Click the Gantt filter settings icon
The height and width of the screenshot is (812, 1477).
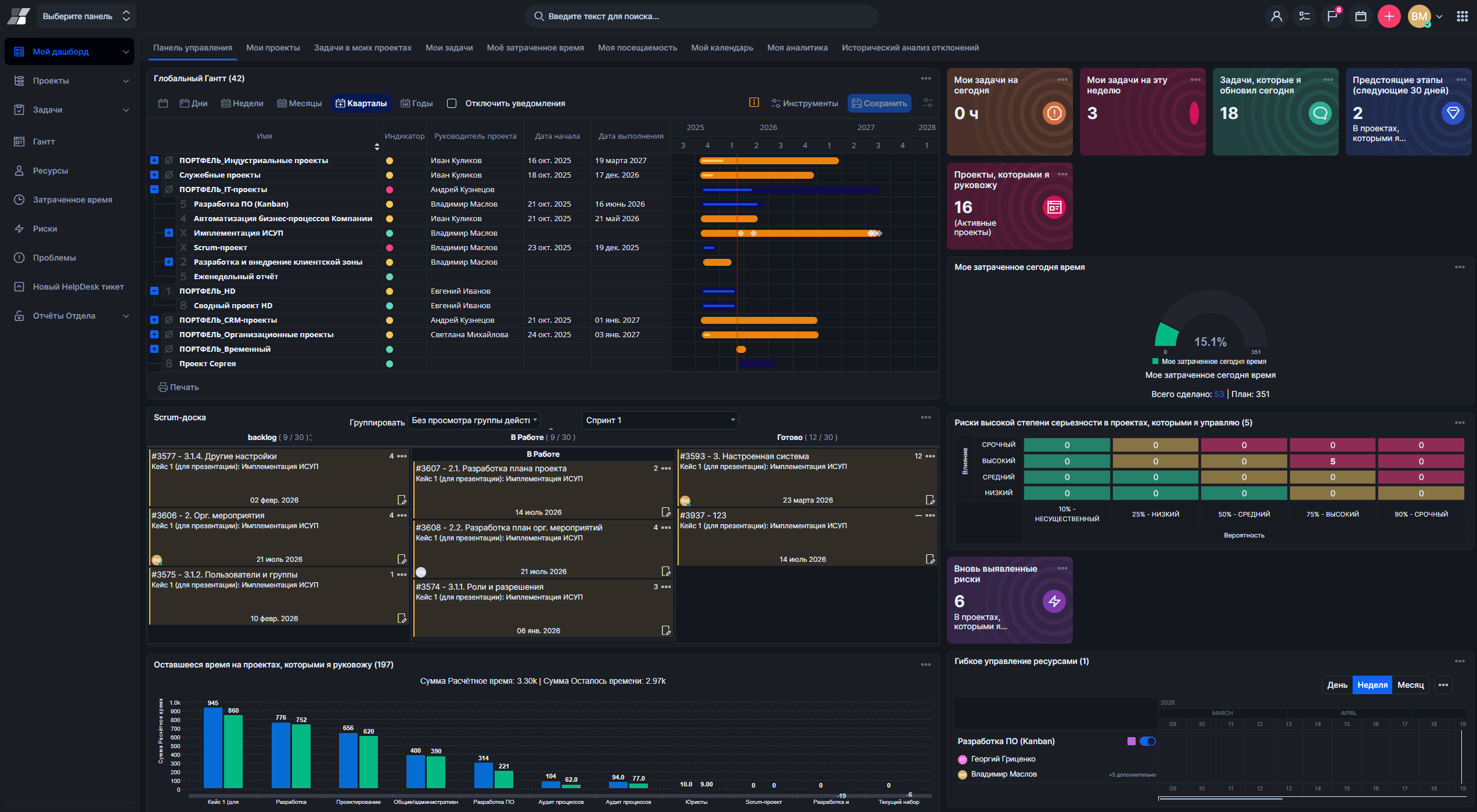tap(928, 103)
